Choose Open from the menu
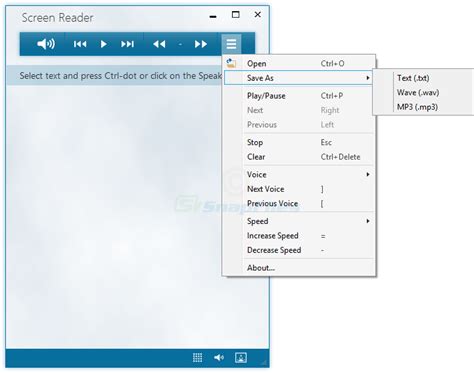The height and width of the screenshot is (373, 474). coord(299,63)
